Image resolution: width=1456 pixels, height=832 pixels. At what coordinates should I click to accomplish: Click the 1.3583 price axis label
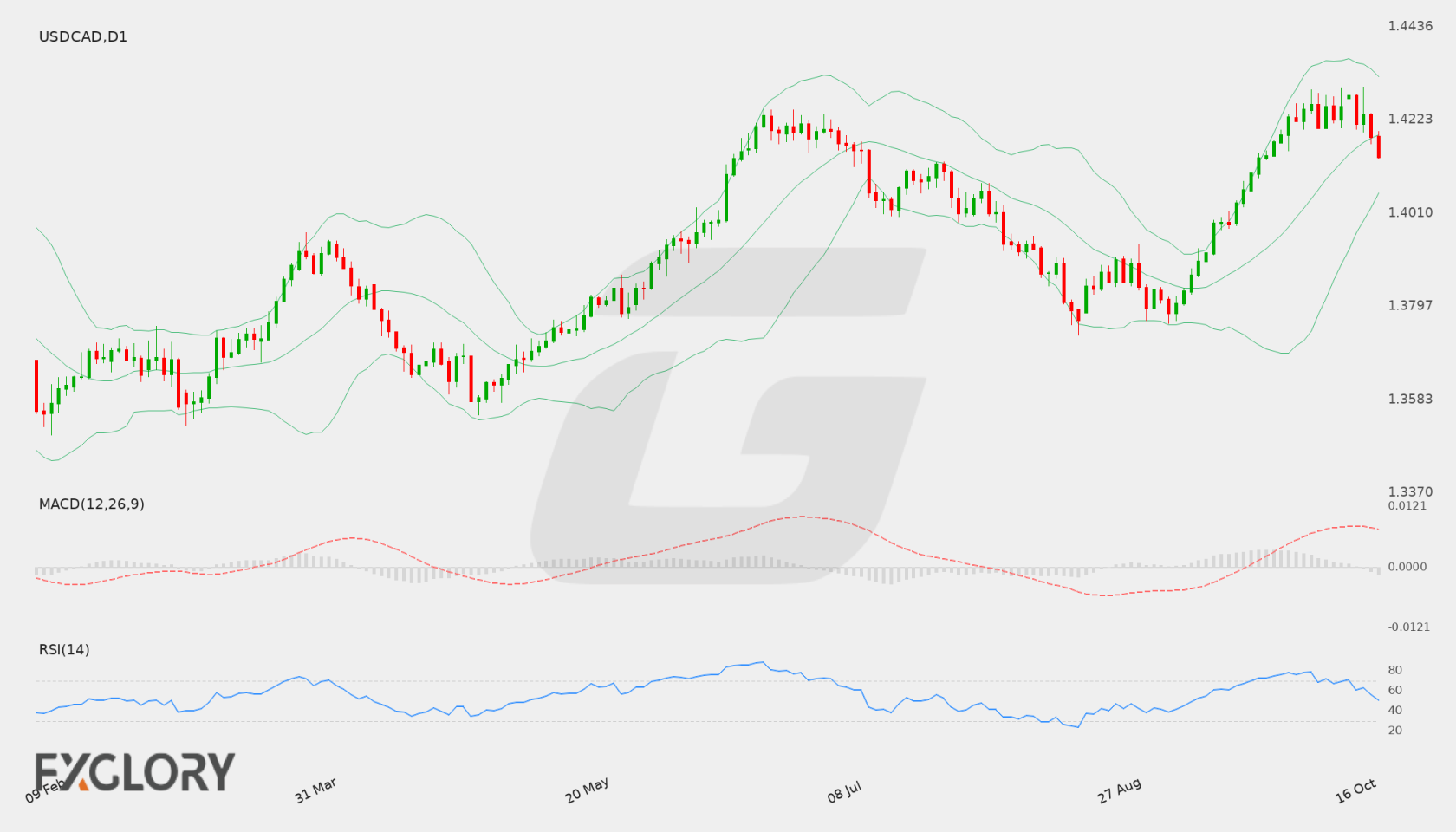[x=1410, y=399]
